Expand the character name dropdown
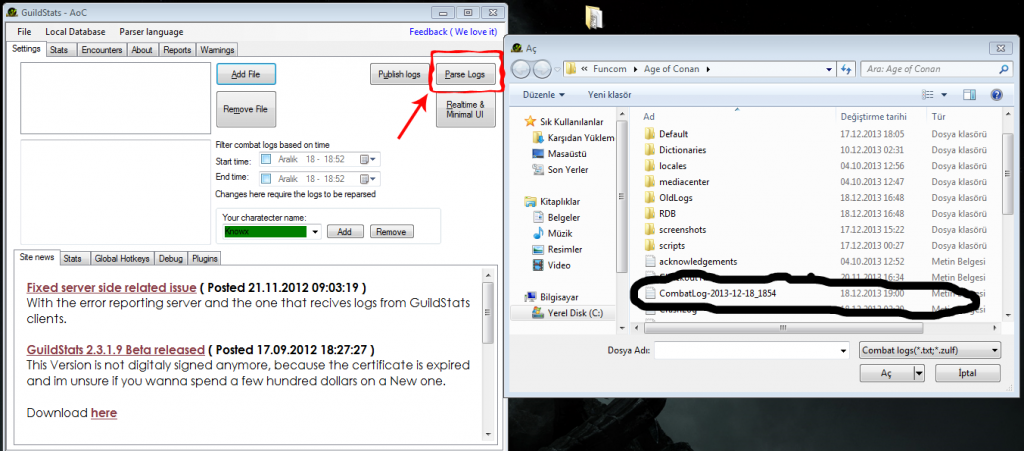This screenshot has height=451, width=1024. pyautogui.click(x=316, y=232)
